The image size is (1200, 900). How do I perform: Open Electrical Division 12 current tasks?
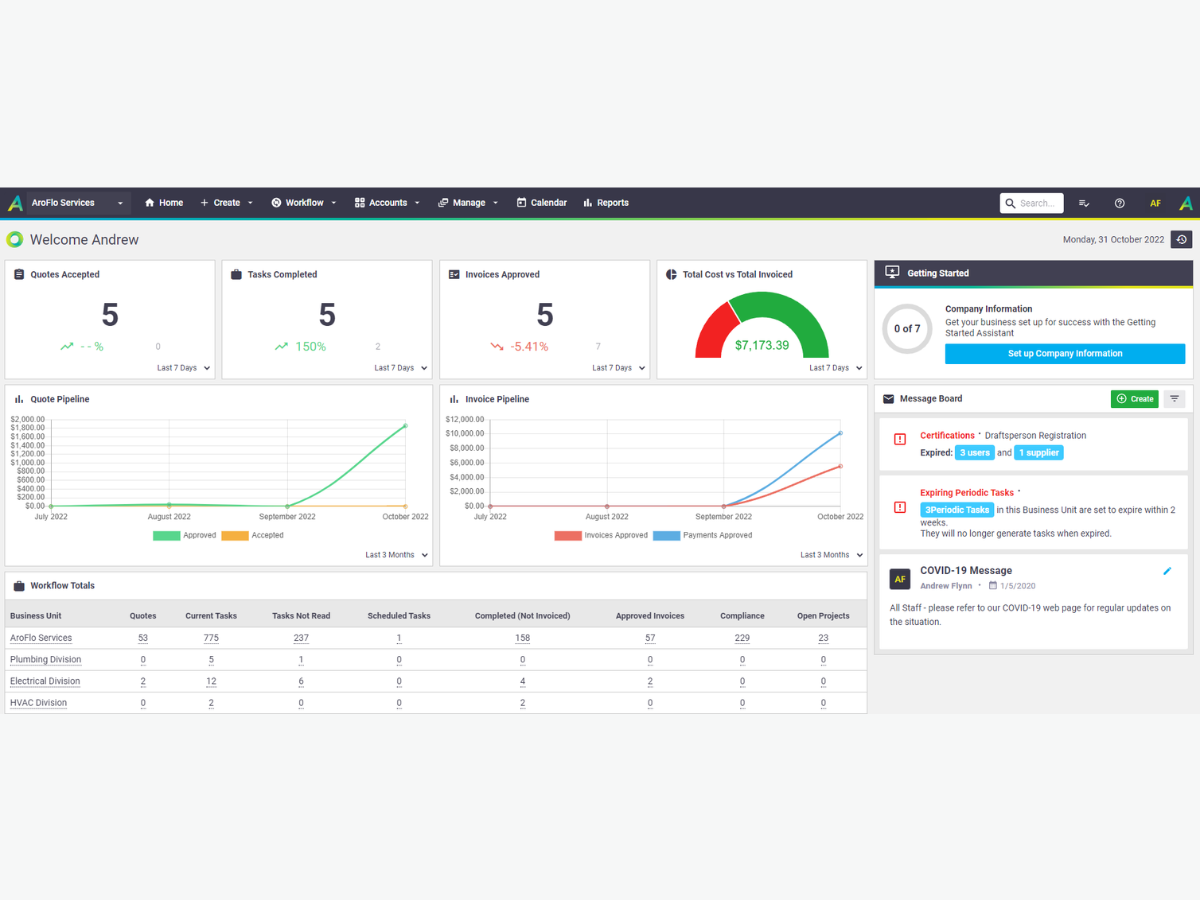coord(211,682)
